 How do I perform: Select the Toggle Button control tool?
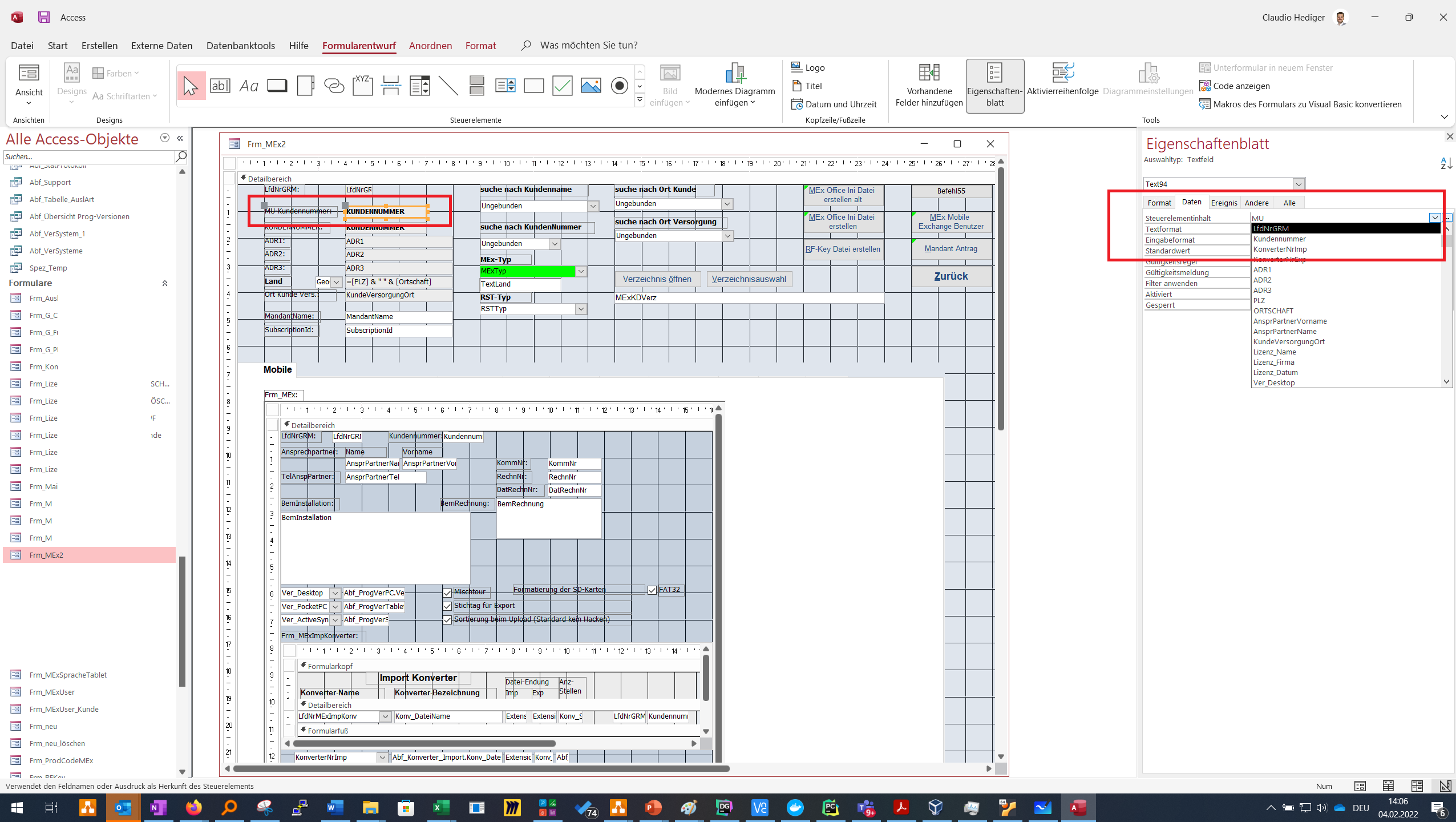(x=477, y=86)
